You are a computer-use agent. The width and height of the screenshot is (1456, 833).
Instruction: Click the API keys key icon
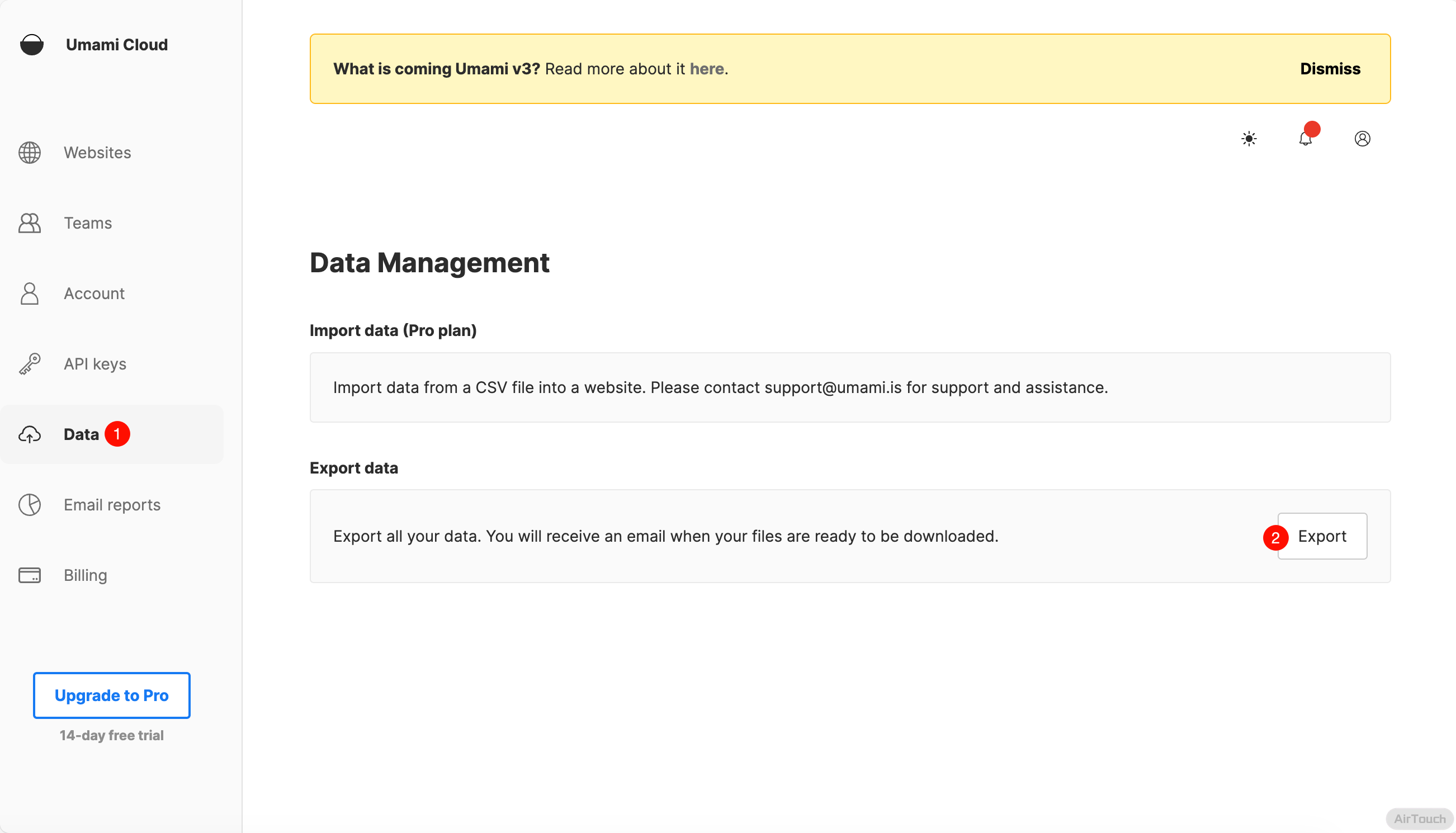click(x=30, y=364)
